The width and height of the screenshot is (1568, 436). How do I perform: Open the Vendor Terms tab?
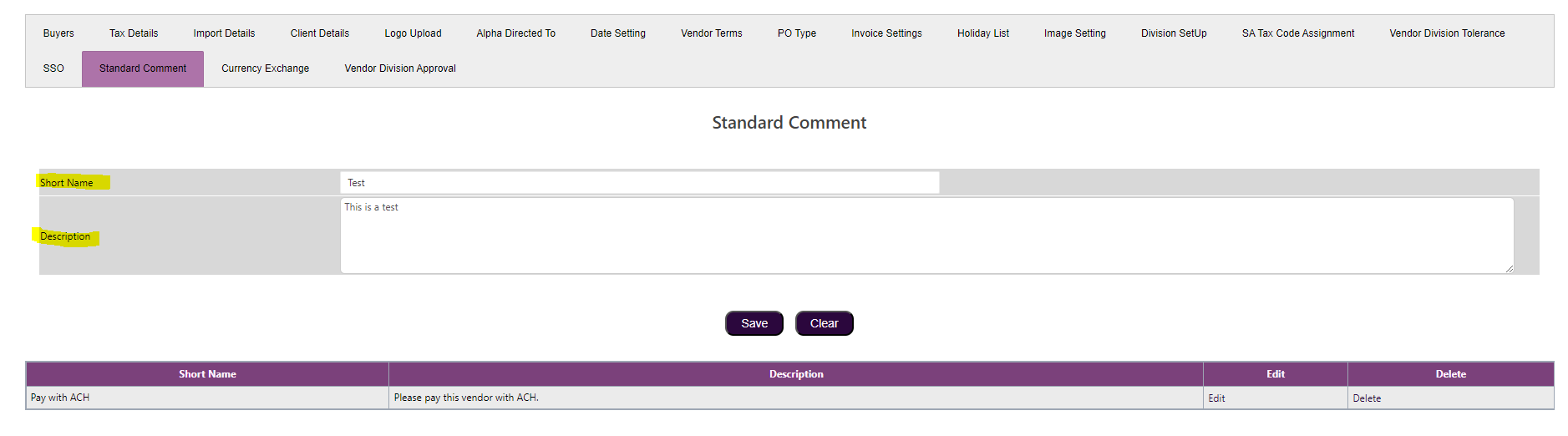pyautogui.click(x=711, y=33)
